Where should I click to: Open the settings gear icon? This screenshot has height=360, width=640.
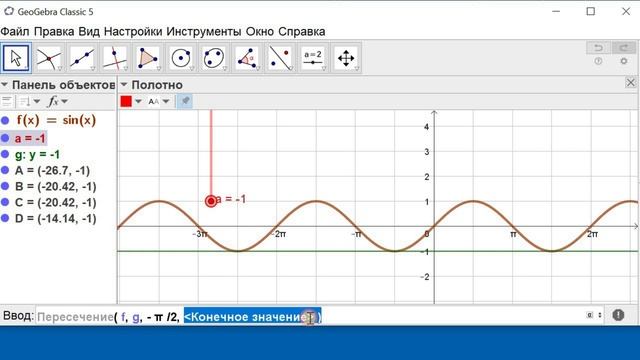(624, 61)
